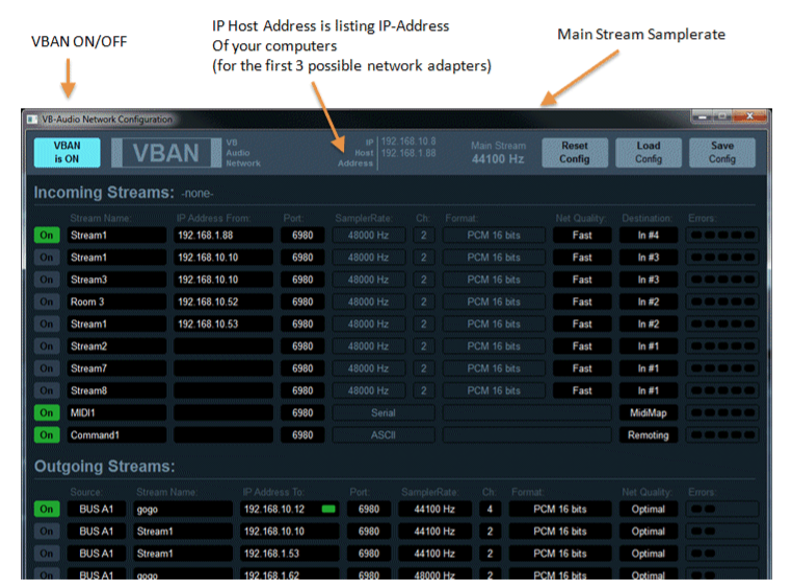Open Destination In #4 selector
This screenshot has width=797, height=588.
(648, 235)
